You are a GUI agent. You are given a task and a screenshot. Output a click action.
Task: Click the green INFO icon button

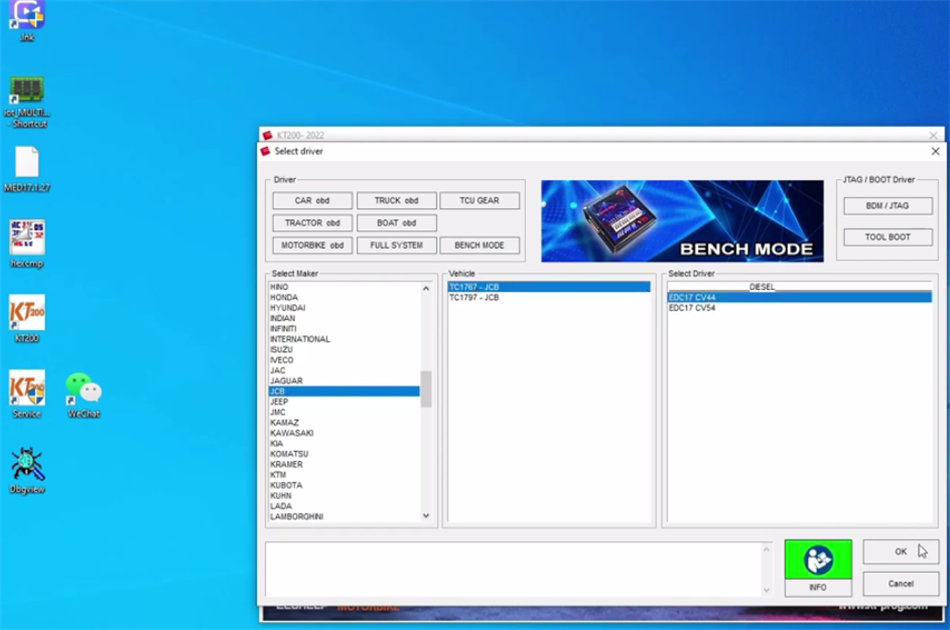coord(818,562)
